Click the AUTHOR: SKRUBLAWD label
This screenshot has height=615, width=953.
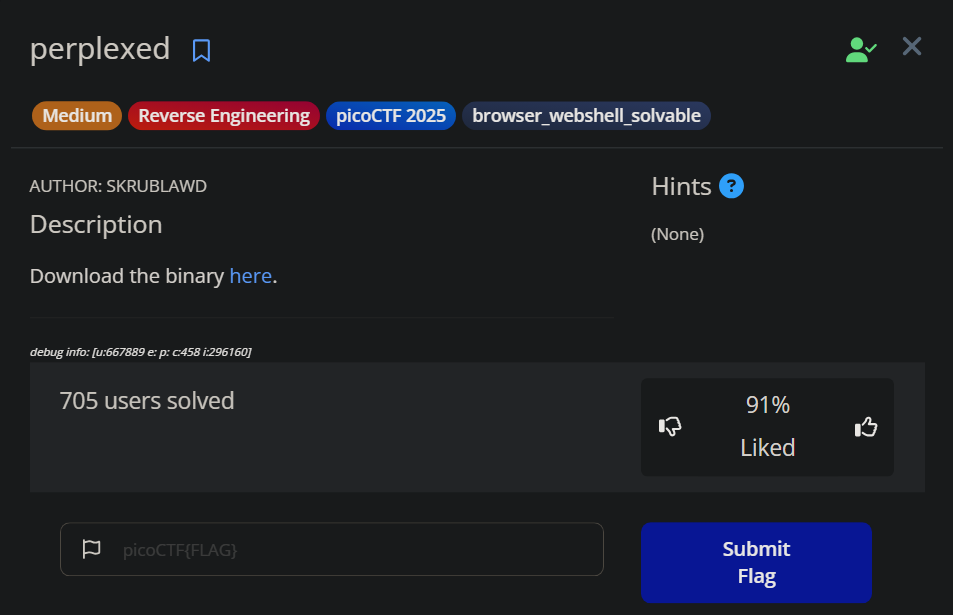pyautogui.click(x=117, y=186)
